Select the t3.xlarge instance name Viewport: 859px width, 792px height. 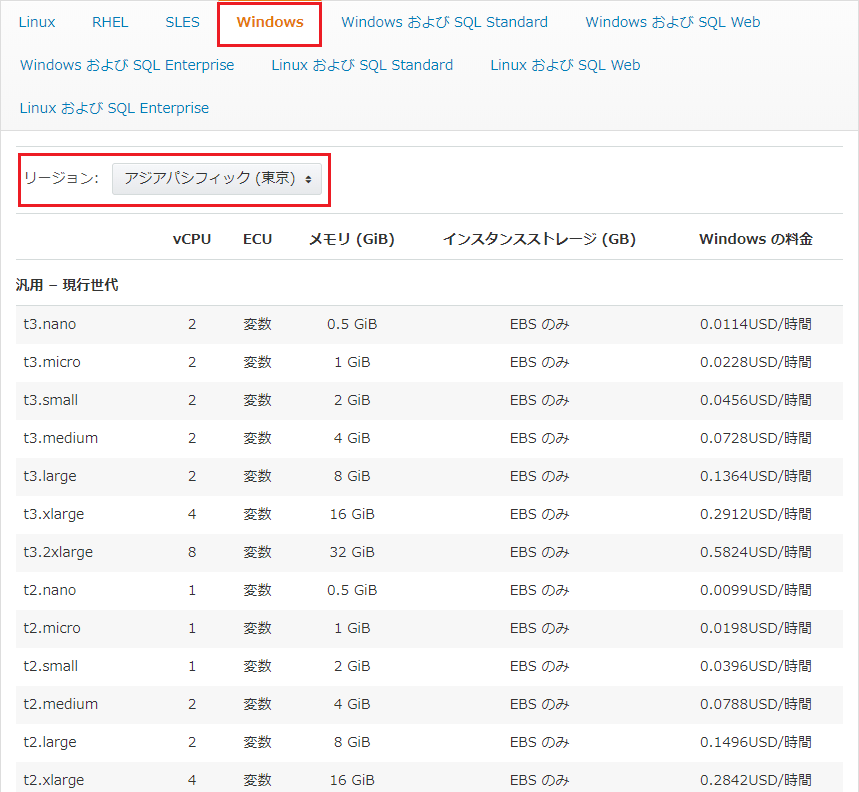click(54, 514)
